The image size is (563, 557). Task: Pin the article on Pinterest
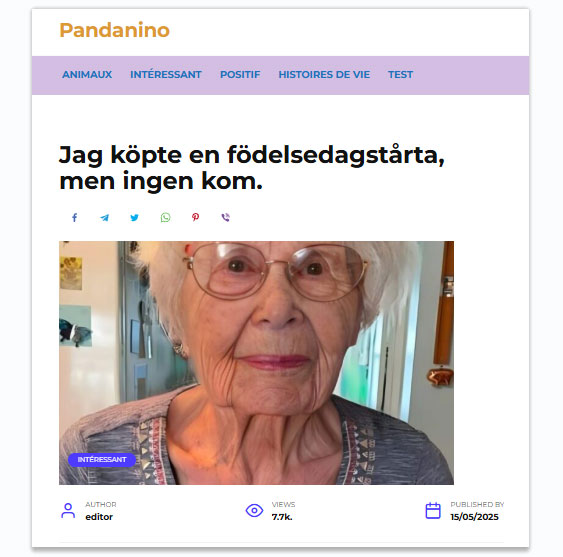[195, 217]
